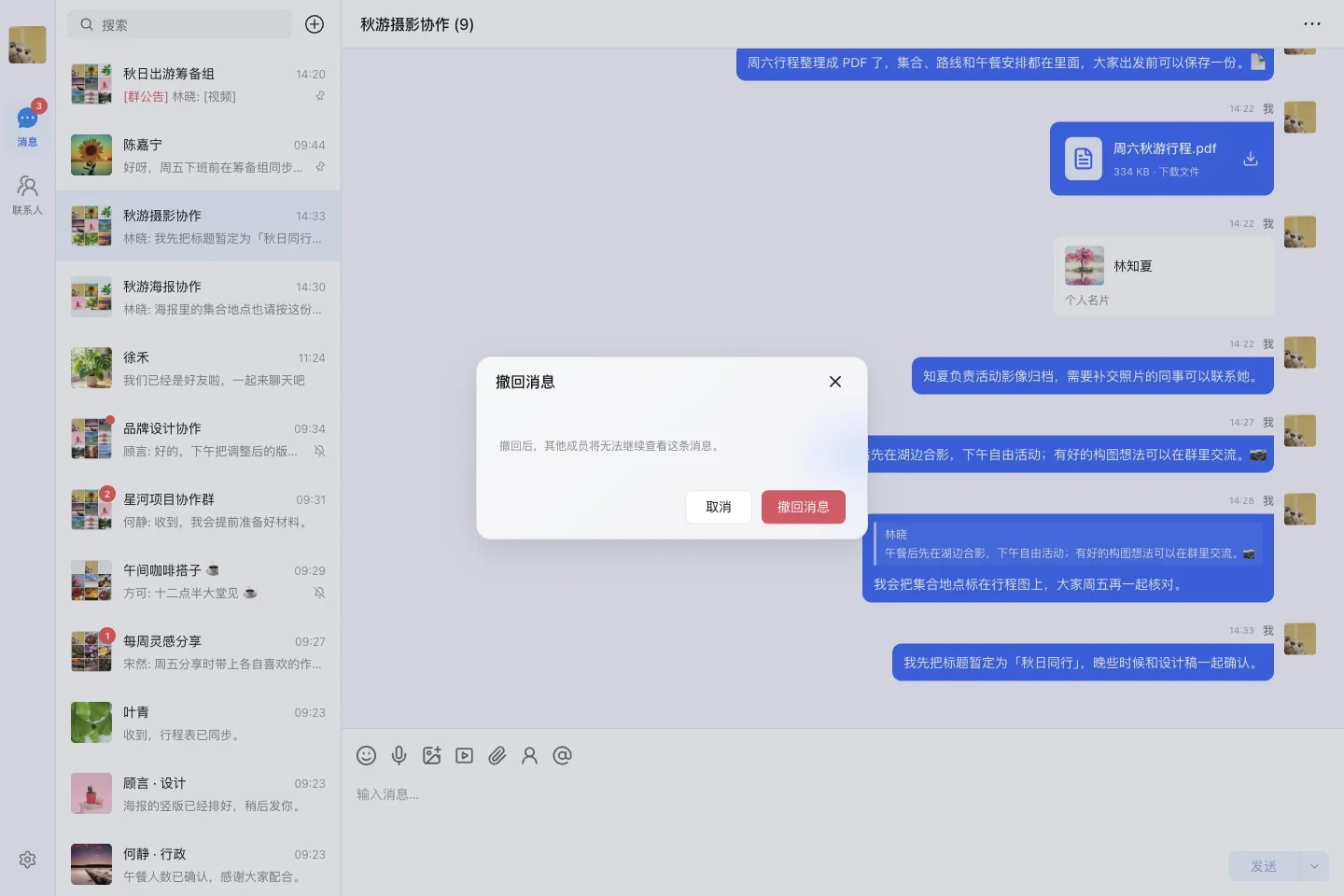Click the 14:22 sender avatar by PDF
The width and height of the screenshot is (1344, 896).
(x=1300, y=118)
